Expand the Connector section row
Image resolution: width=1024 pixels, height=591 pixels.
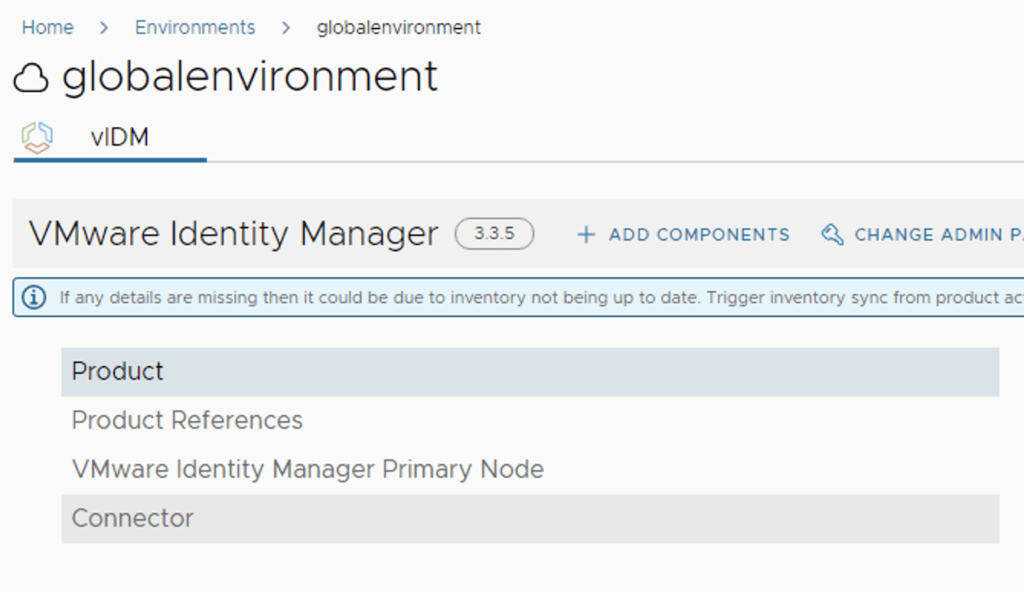pos(132,518)
